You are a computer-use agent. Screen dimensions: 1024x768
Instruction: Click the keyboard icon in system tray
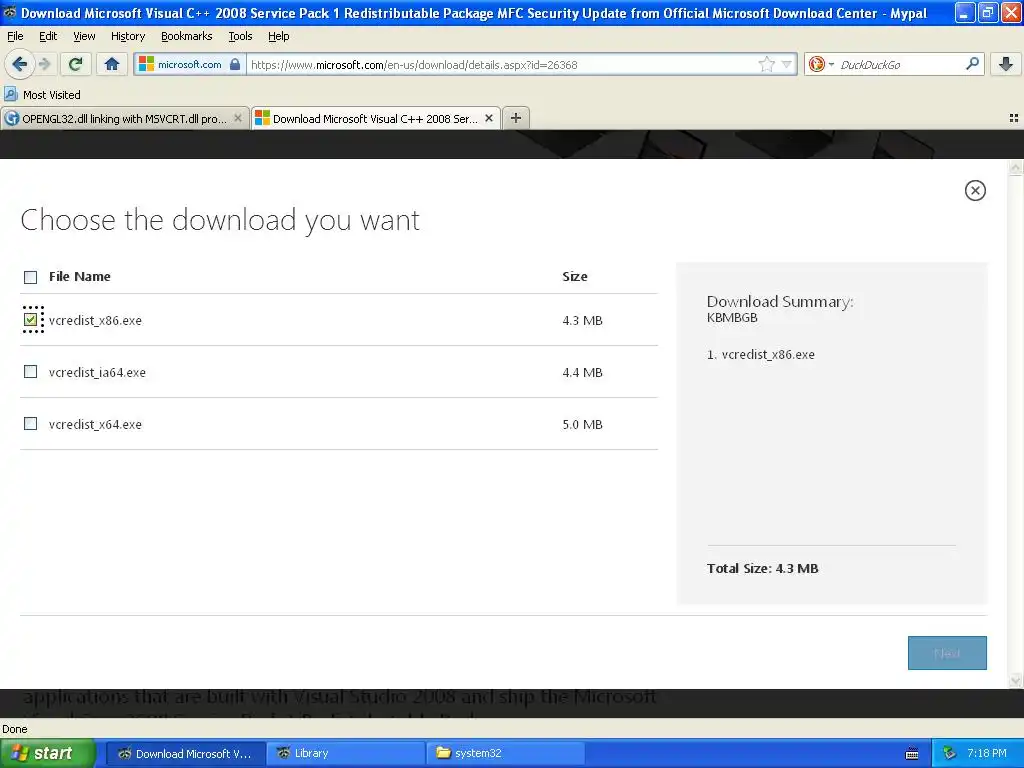pos(912,754)
